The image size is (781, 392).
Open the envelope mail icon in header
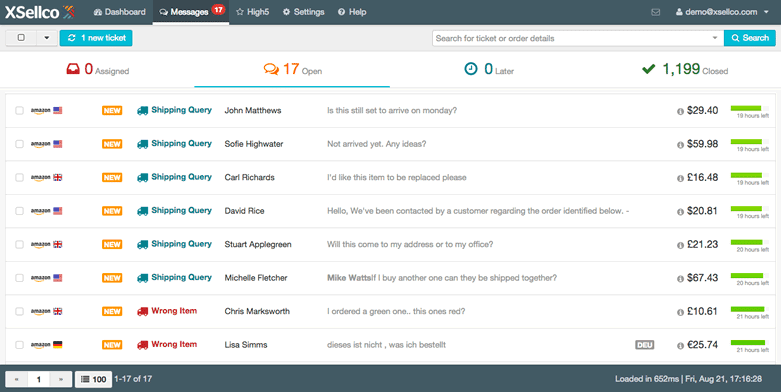tap(656, 12)
